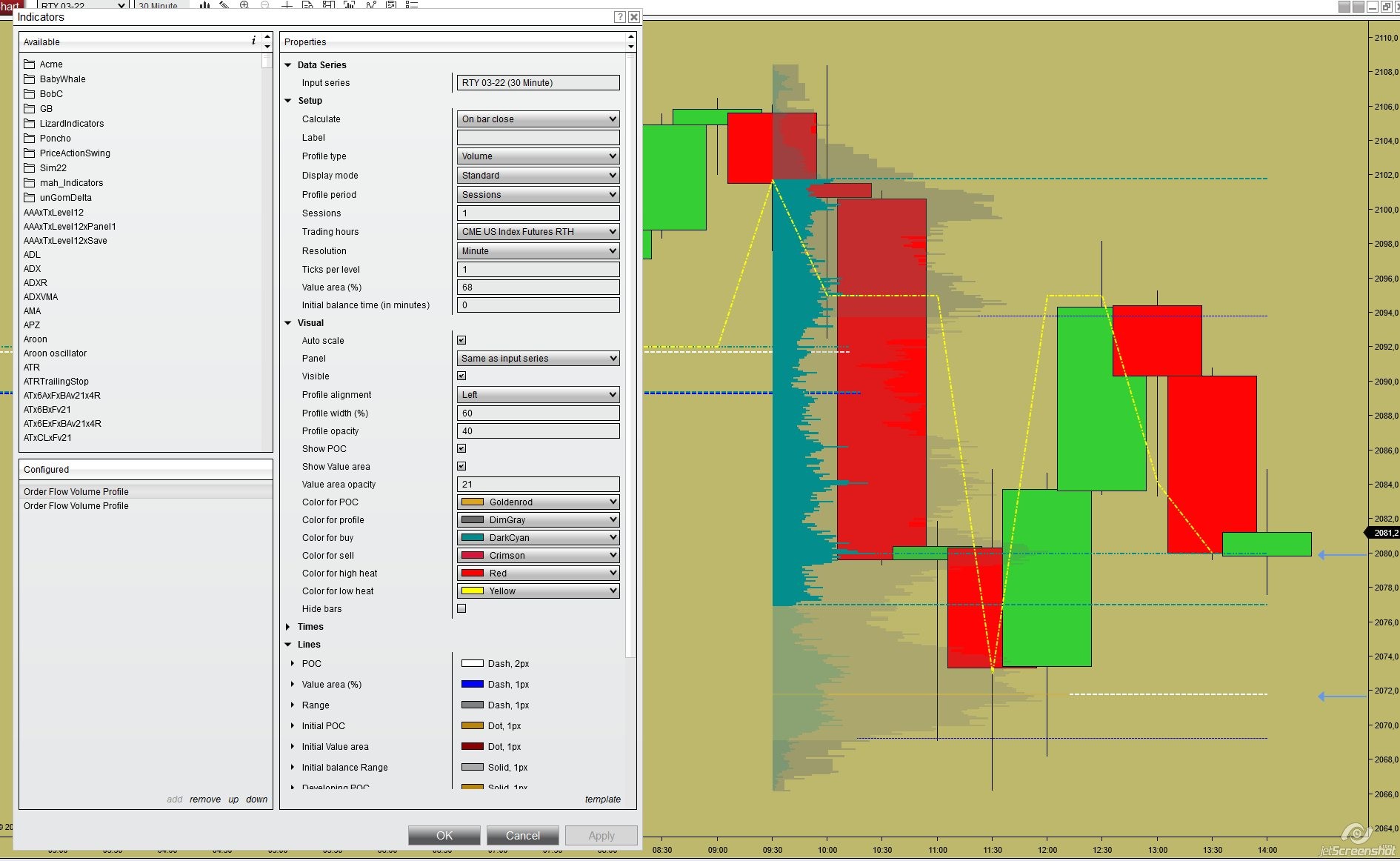Screen dimensions: 1400x861
Task: Click the template link
Action: 603,799
